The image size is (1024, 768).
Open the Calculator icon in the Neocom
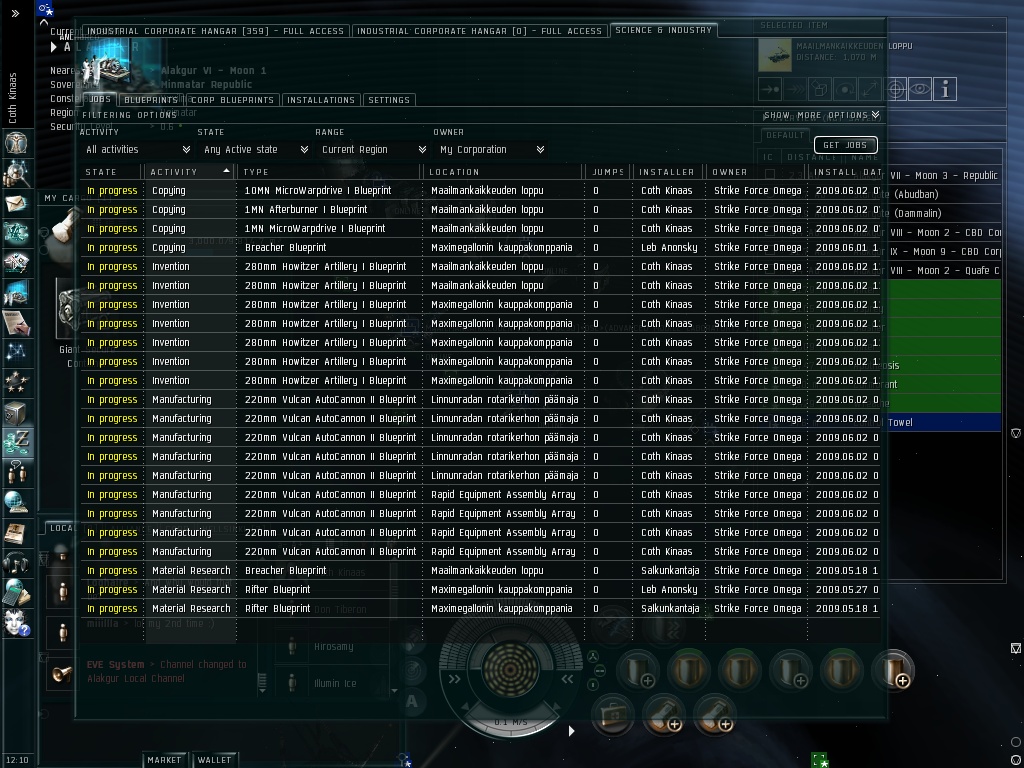pos(16,593)
